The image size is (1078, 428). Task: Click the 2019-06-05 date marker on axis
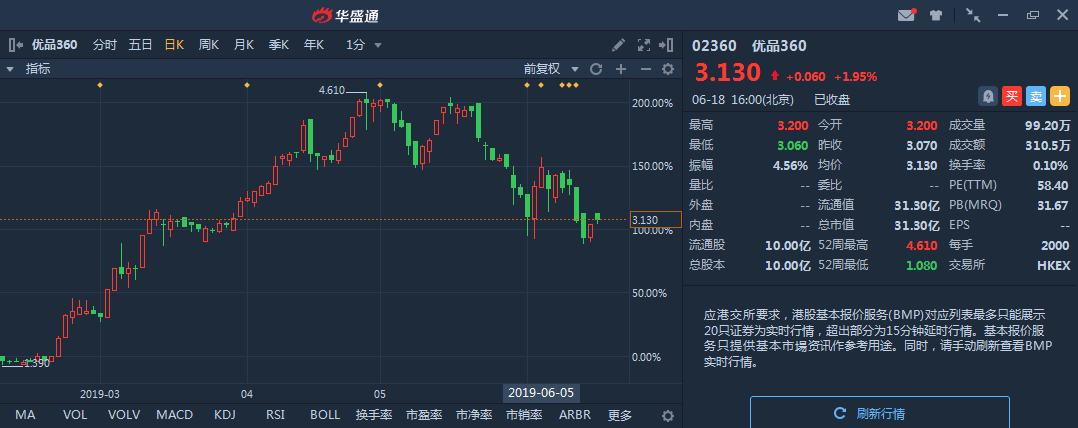(x=542, y=392)
